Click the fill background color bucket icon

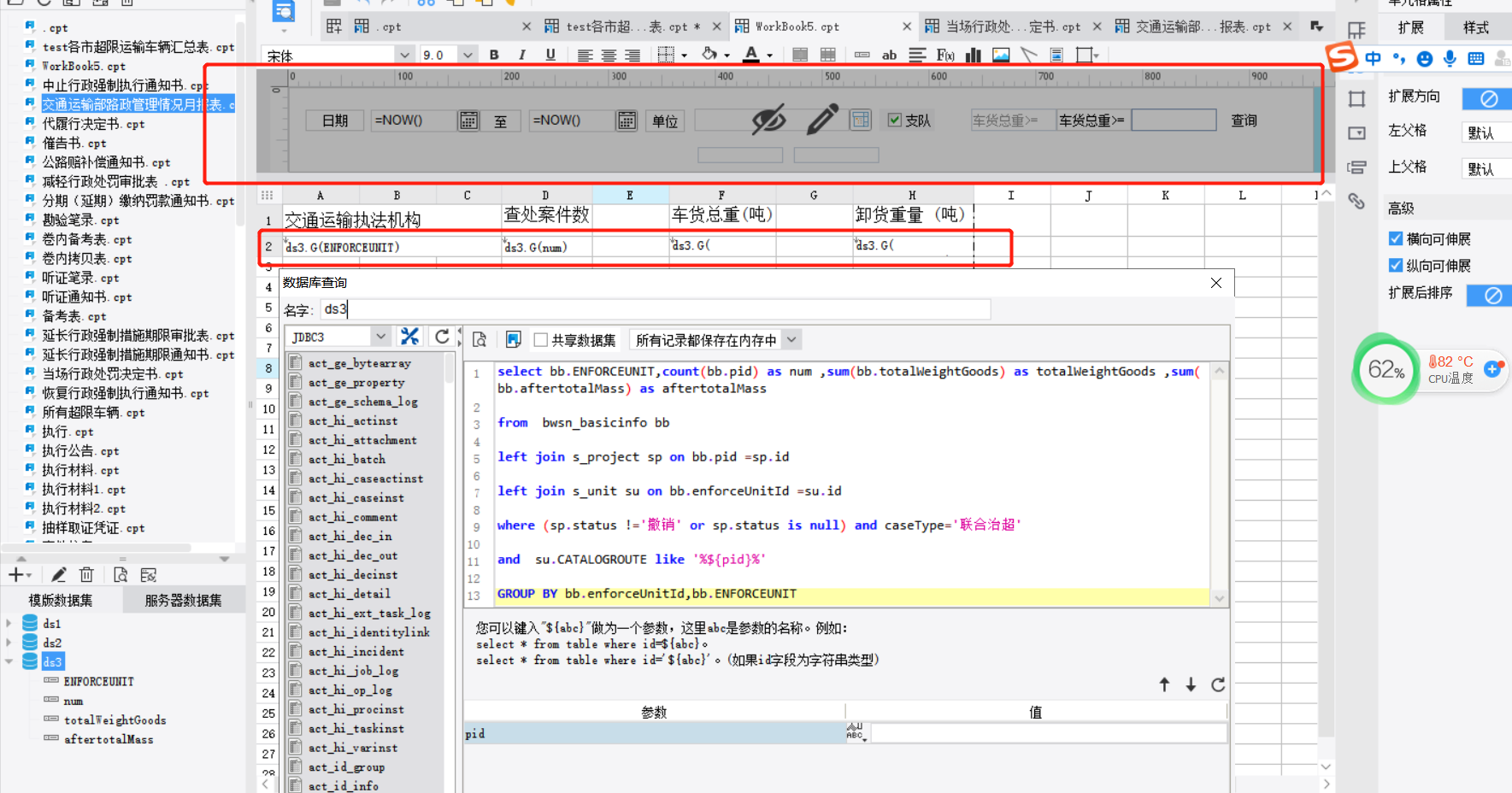point(709,55)
